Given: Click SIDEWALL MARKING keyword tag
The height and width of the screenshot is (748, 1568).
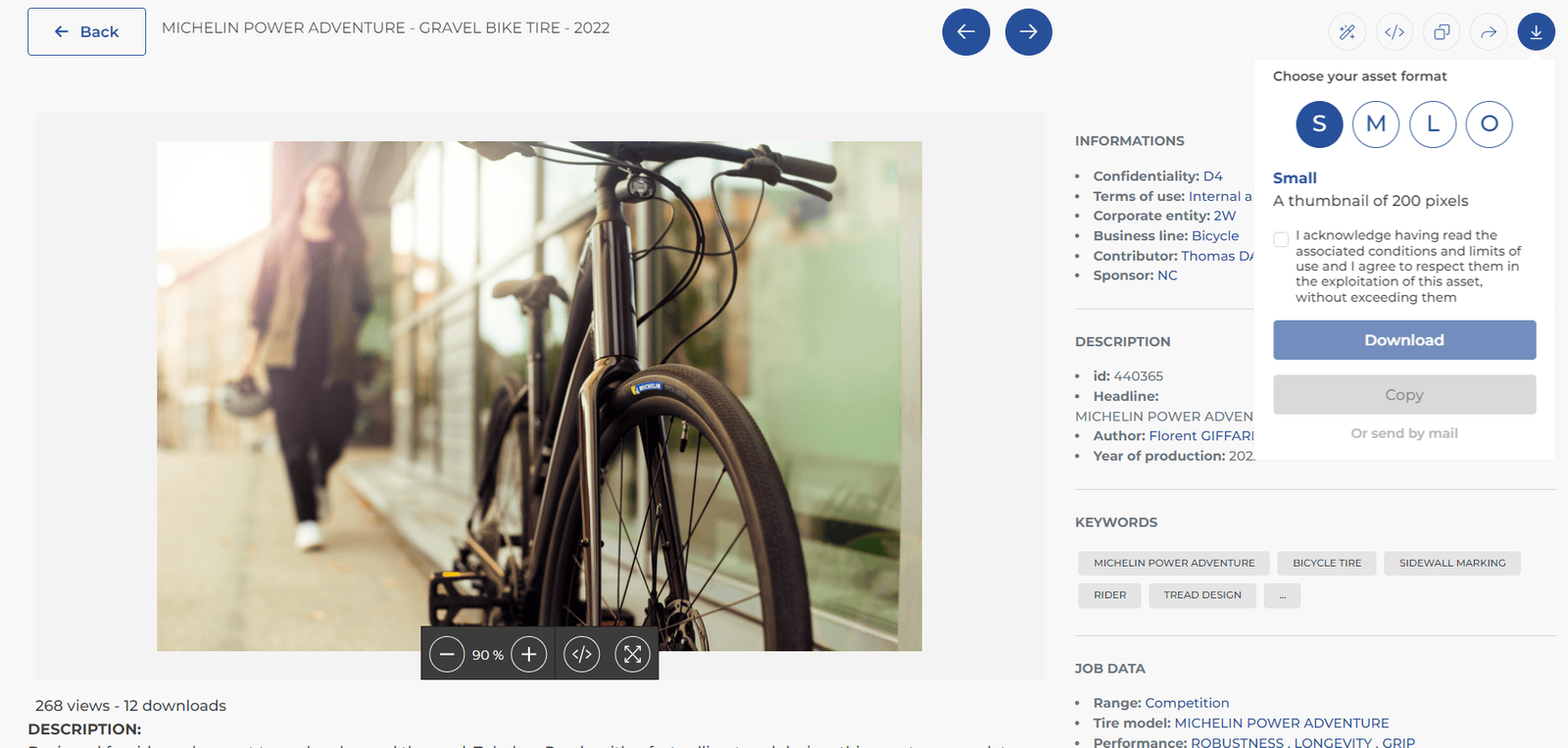Looking at the screenshot, I should [x=1452, y=563].
